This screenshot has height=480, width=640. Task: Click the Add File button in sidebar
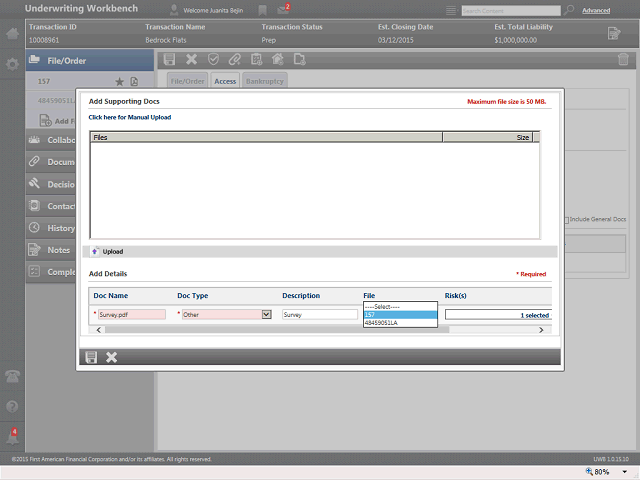click(x=57, y=121)
